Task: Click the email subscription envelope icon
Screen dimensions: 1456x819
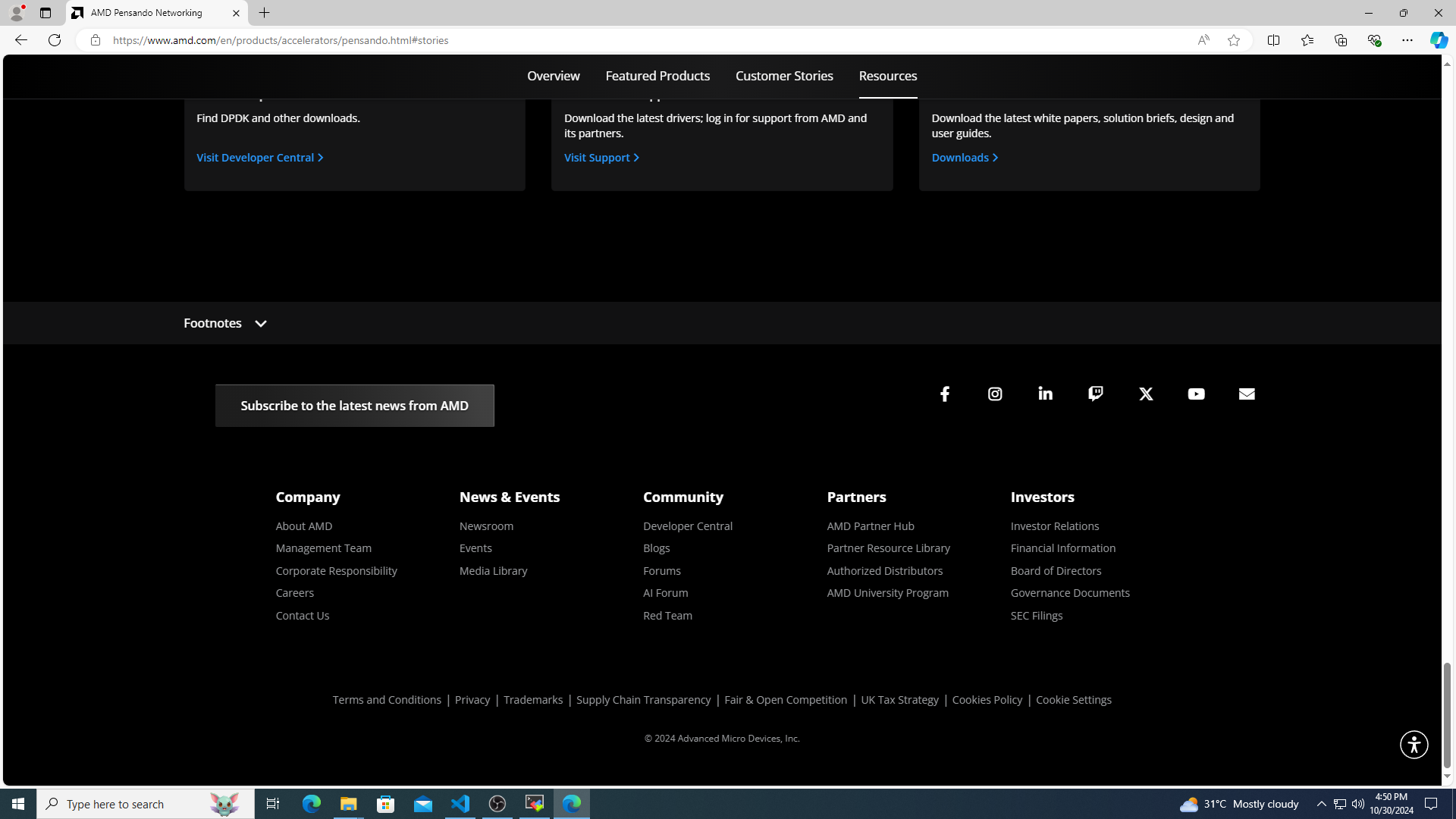Action: point(1247,394)
